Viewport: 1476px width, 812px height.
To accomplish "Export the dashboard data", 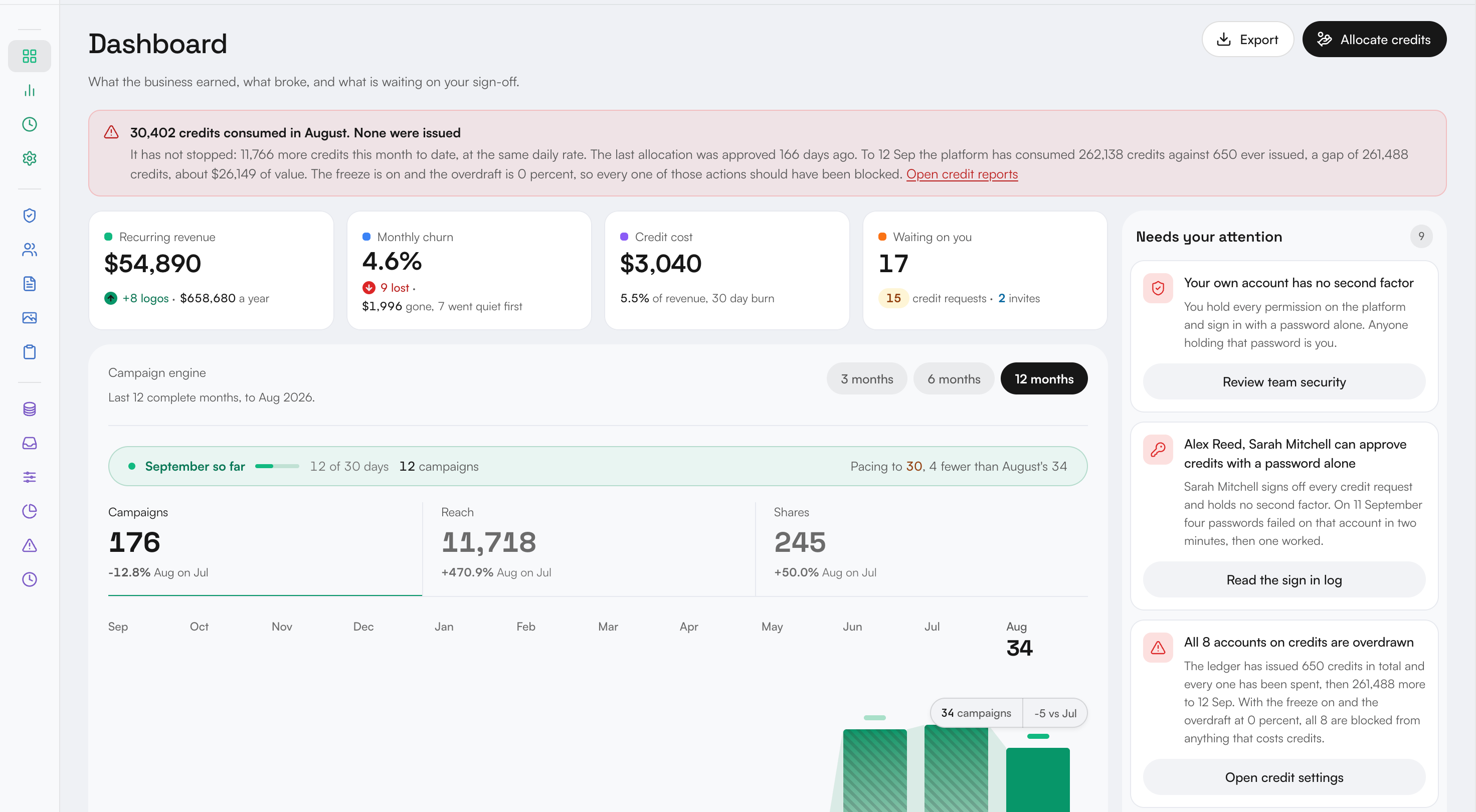I will 1247,40.
